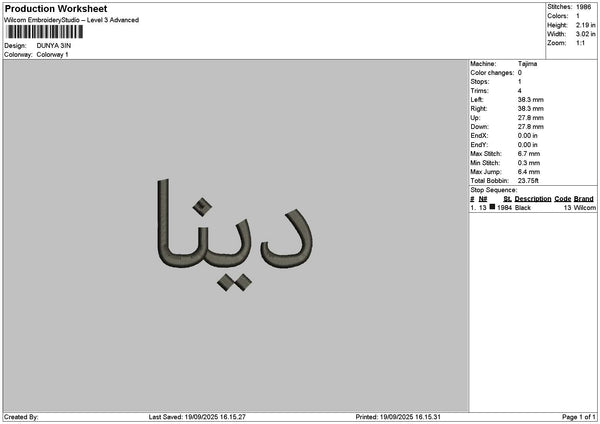The image size is (600, 424).
Task: Click the 'Last Saved: 19/09/2025 16.15.27' footer text
Action: 197,417
